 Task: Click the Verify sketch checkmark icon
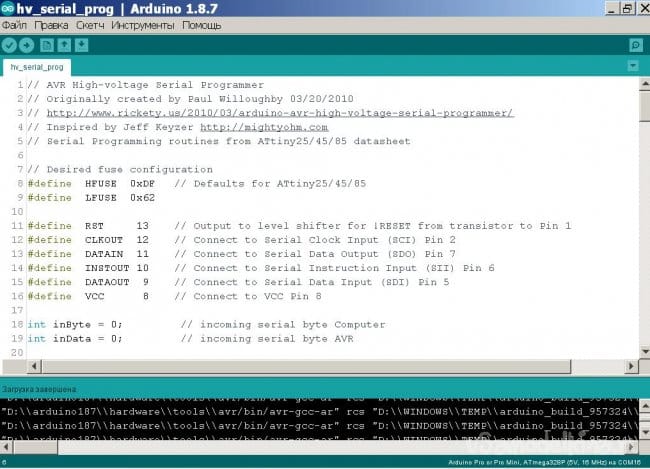click(x=9, y=45)
